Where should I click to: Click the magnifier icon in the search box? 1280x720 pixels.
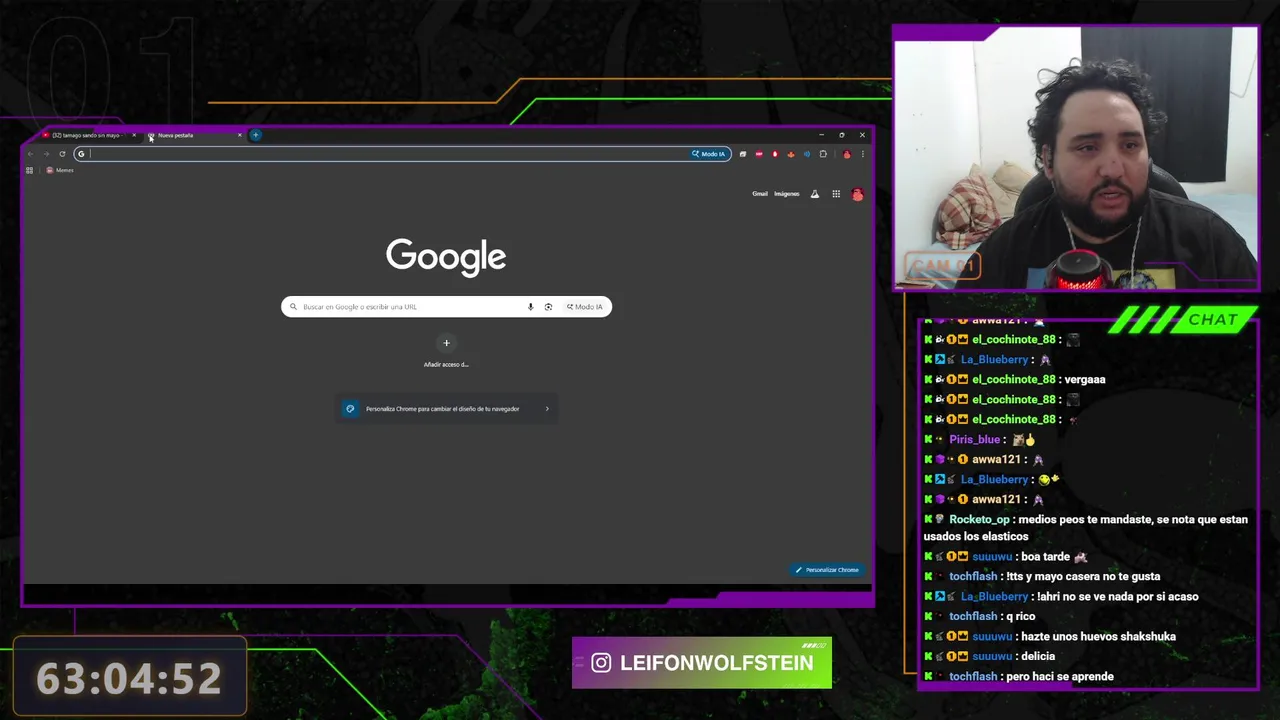tap(293, 307)
